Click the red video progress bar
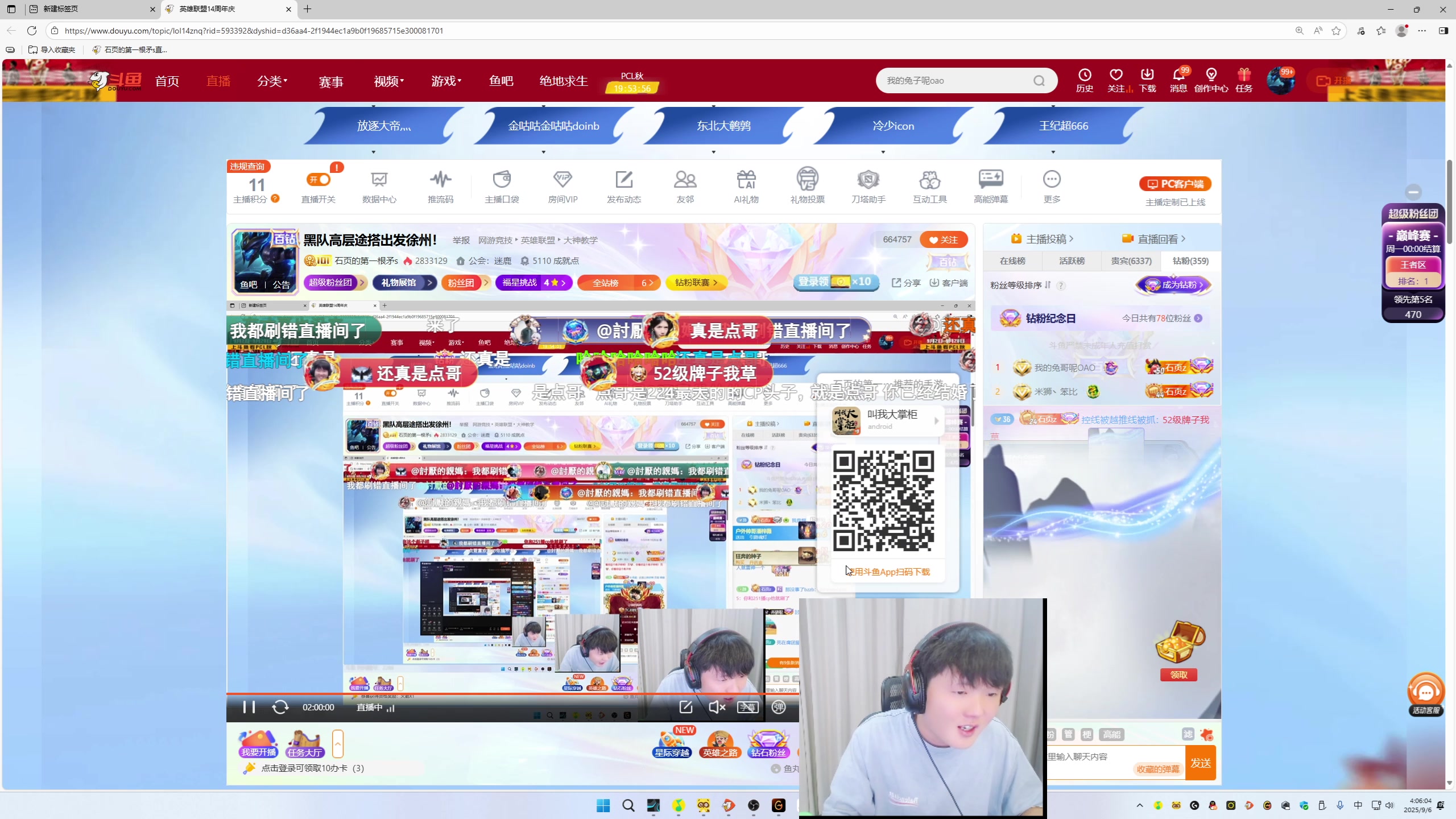This screenshot has width=1456, height=819. pos(512,693)
